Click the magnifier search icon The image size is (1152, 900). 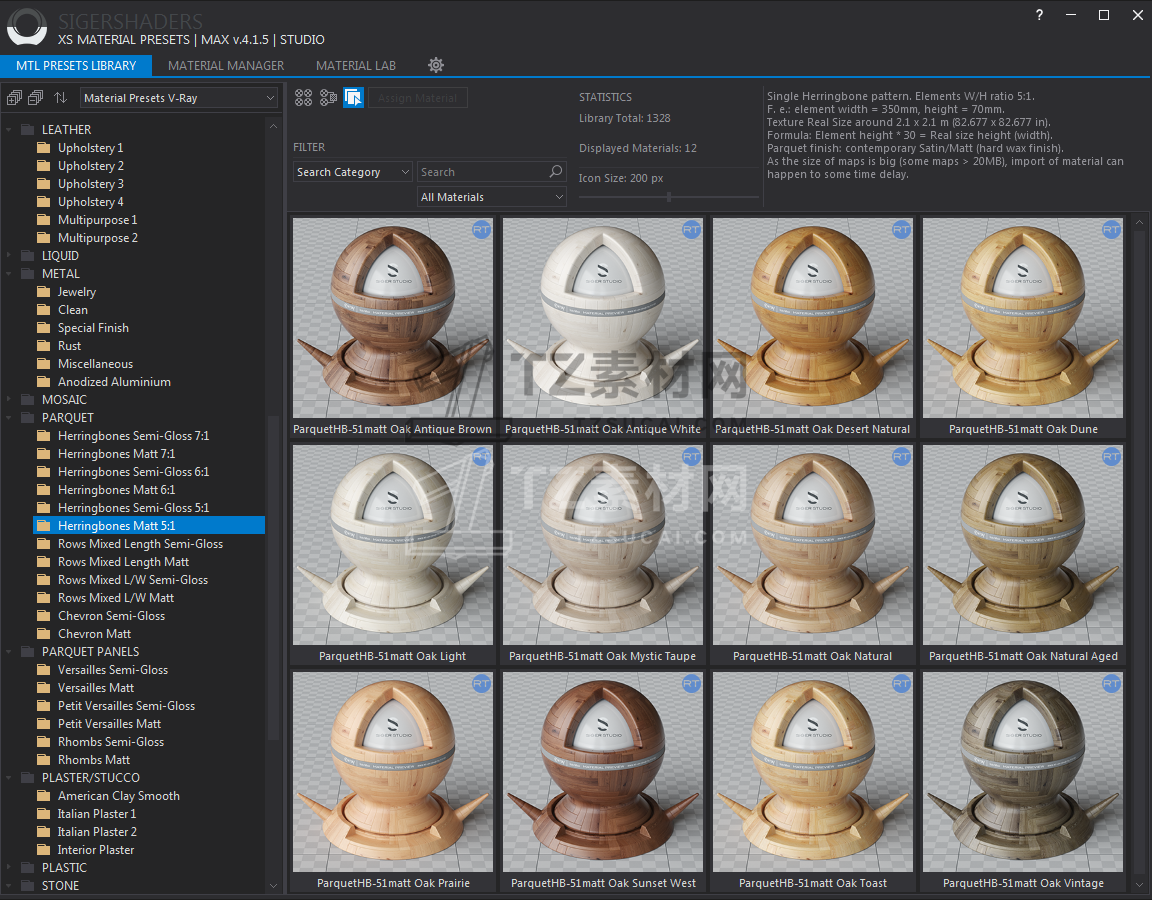(556, 172)
